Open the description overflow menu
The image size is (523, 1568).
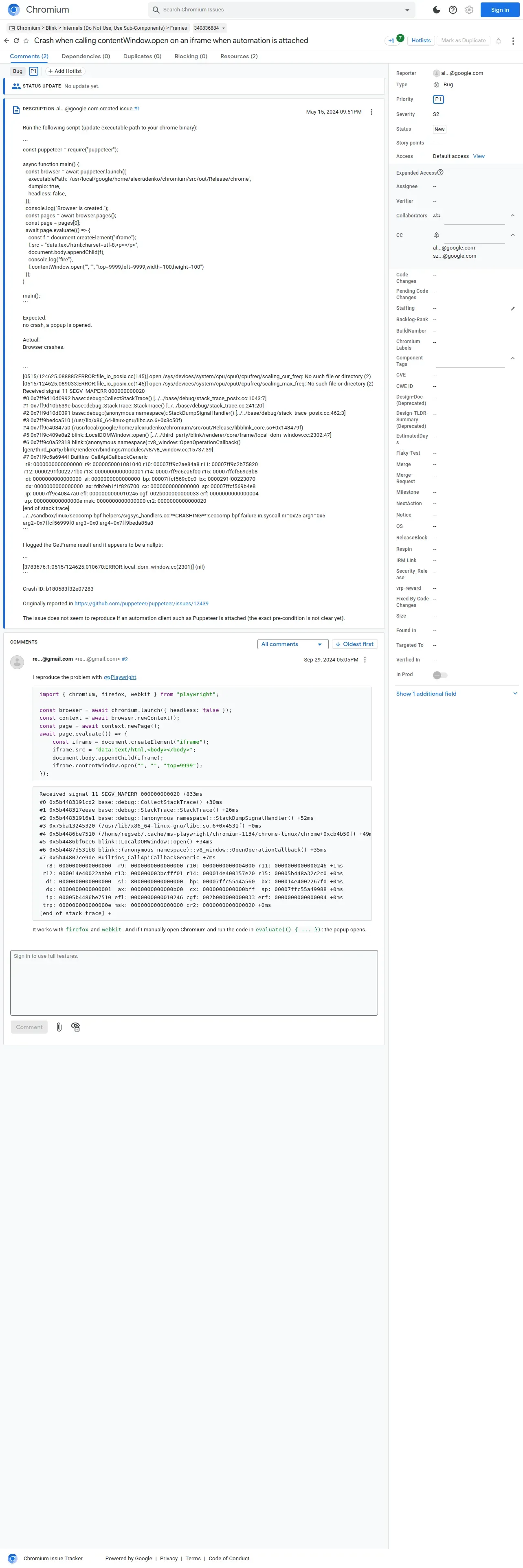click(x=371, y=112)
